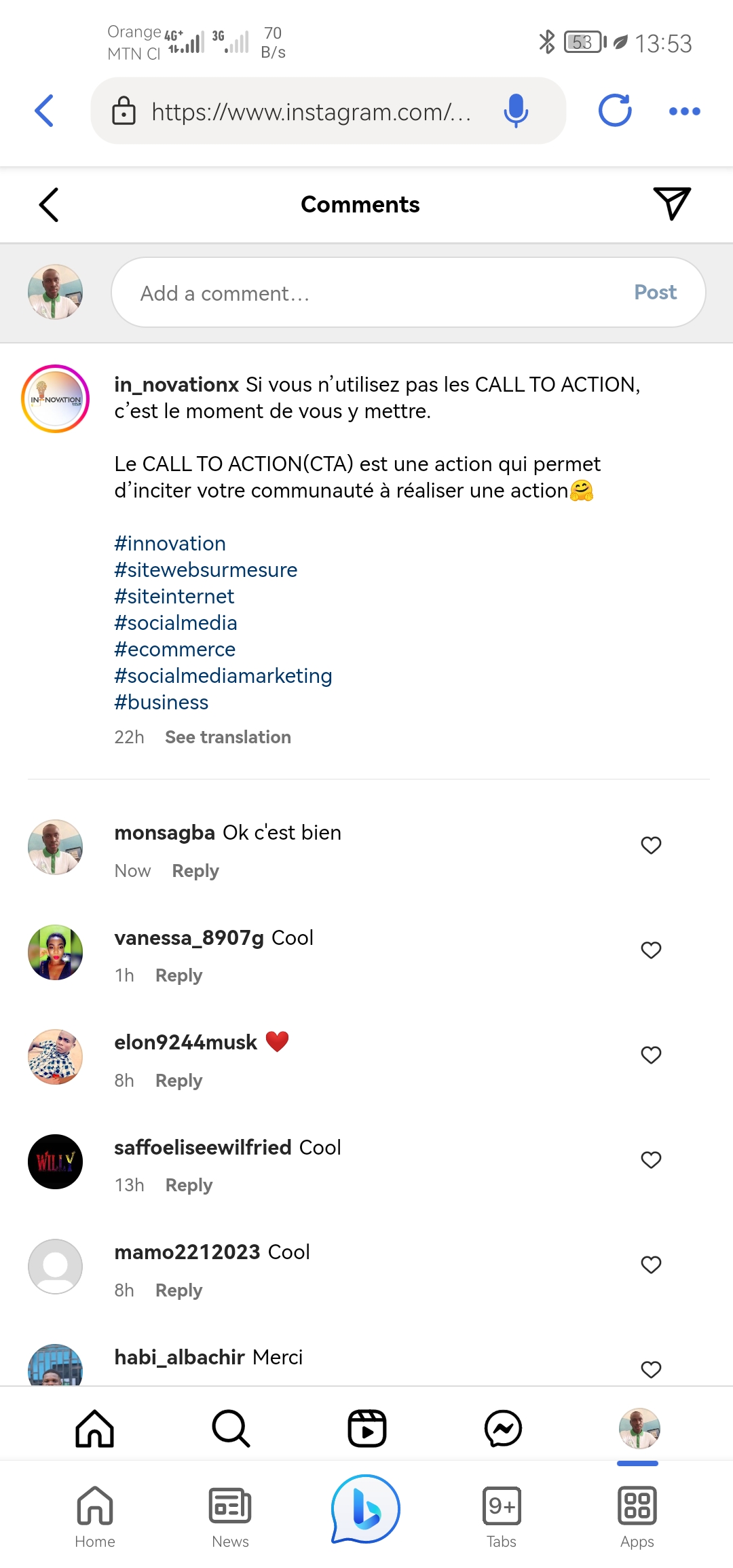Reload the page with refresh icon
The height and width of the screenshot is (1568, 733).
click(x=615, y=111)
